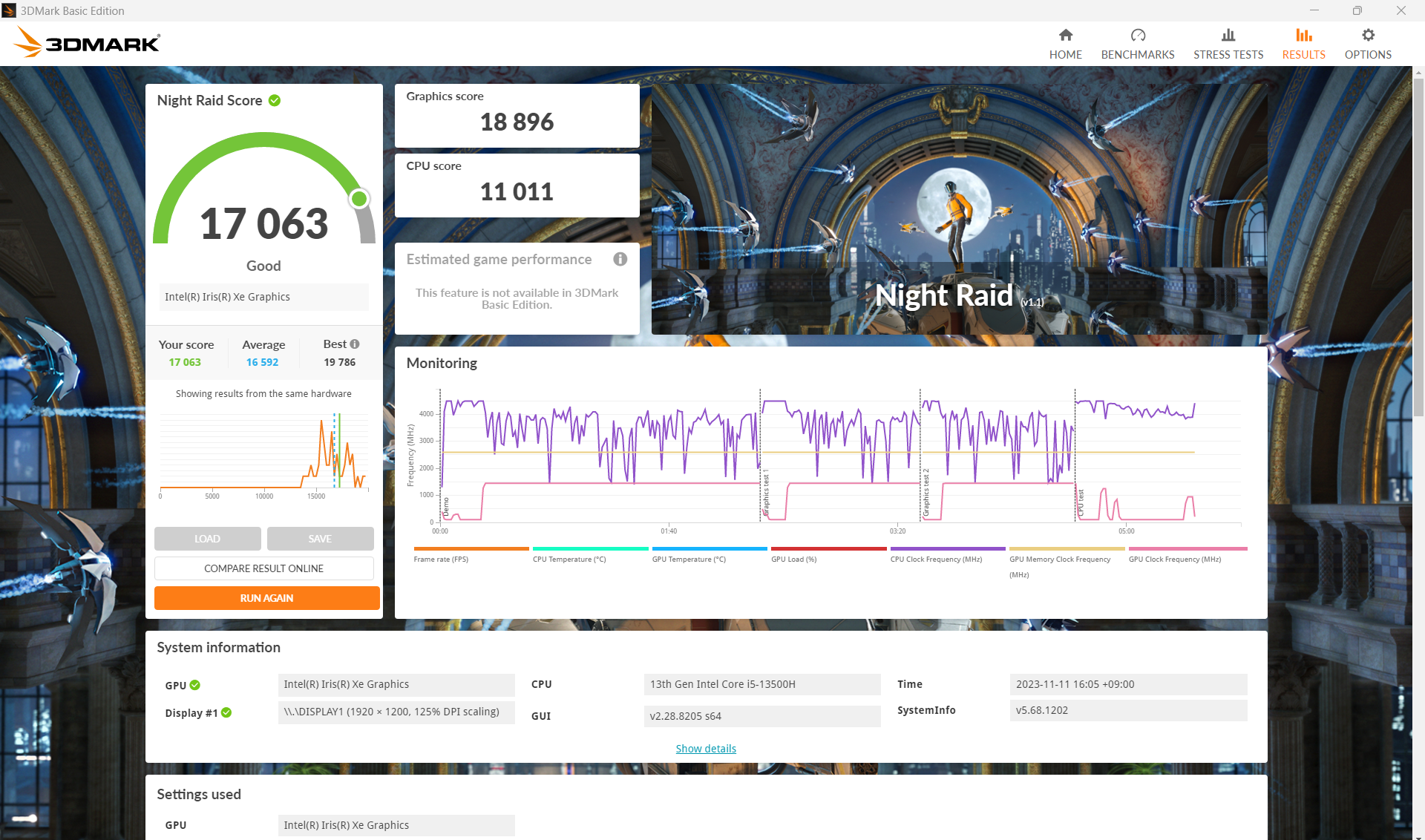Click the System information heading
This screenshot has height=840, width=1425.
(x=218, y=647)
